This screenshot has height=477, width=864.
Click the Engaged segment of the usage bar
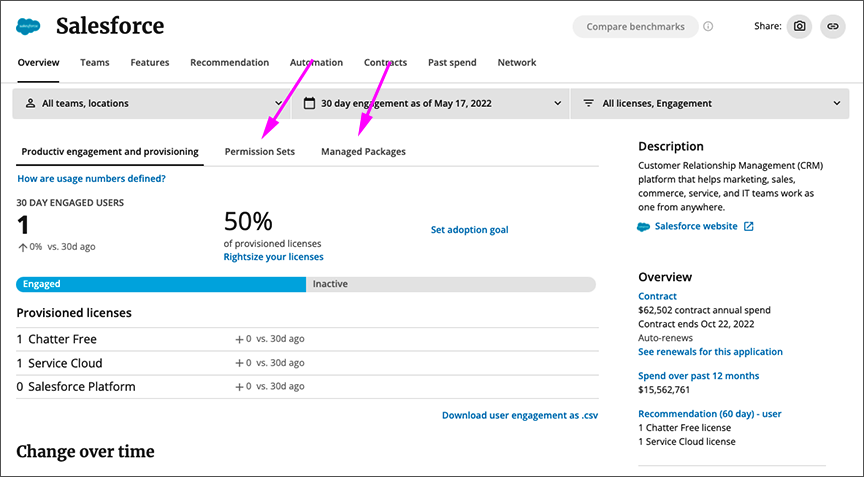tap(161, 284)
